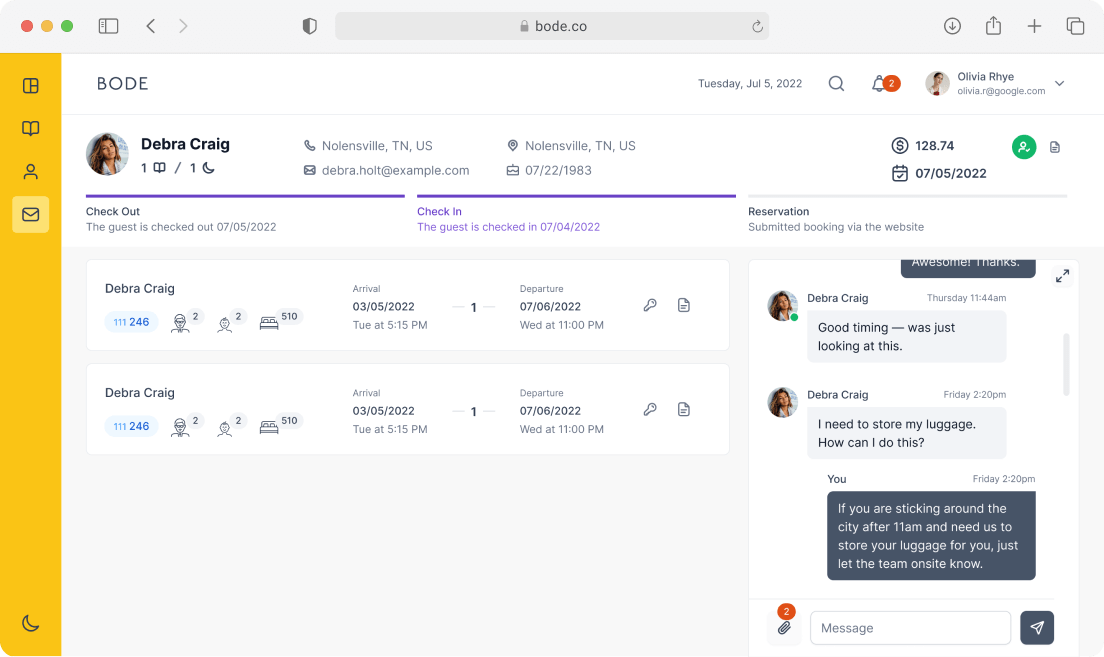Click the dollar balance icon beside 128.74

point(899,146)
